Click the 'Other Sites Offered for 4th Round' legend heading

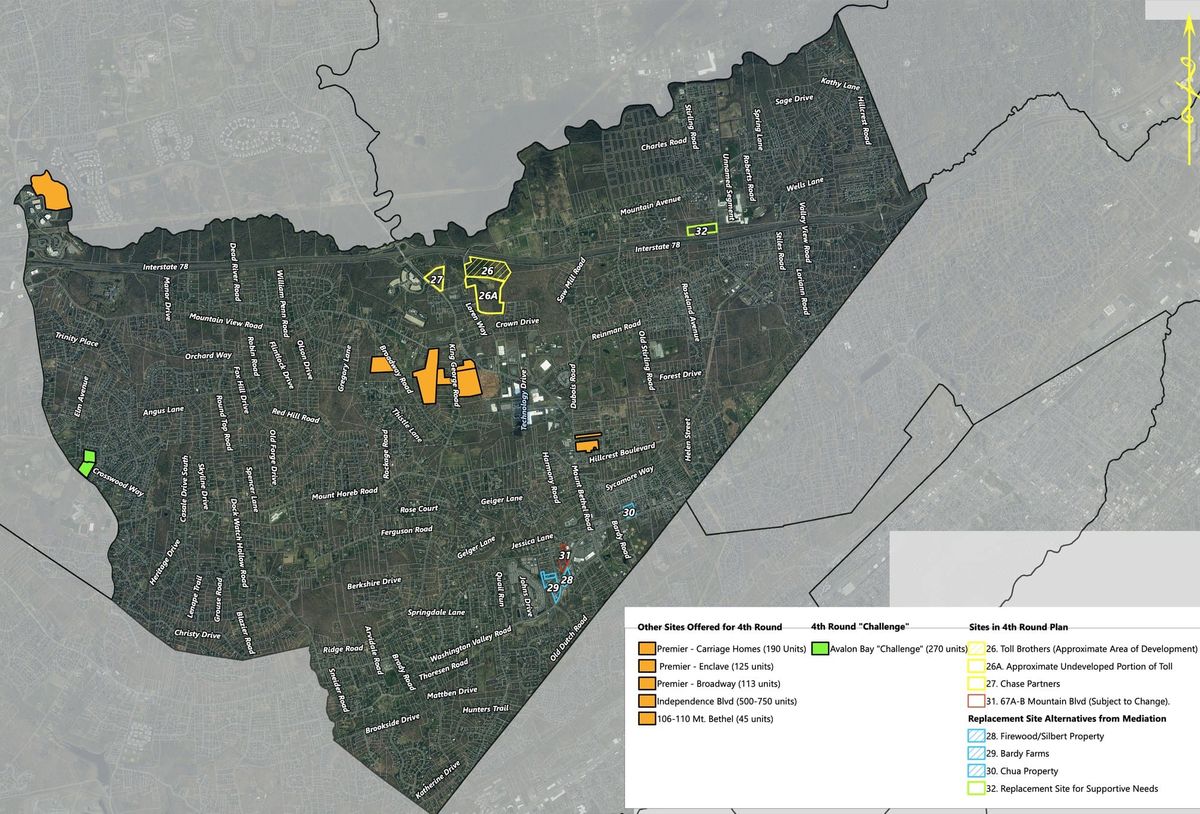(710, 627)
